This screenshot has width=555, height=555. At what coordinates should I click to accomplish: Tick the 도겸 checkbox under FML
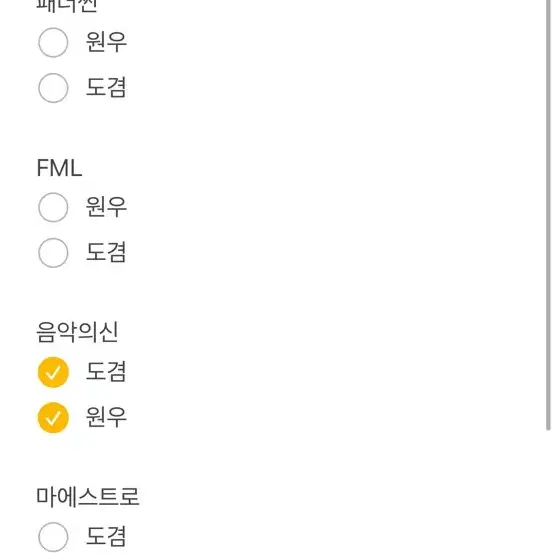[x=53, y=253]
